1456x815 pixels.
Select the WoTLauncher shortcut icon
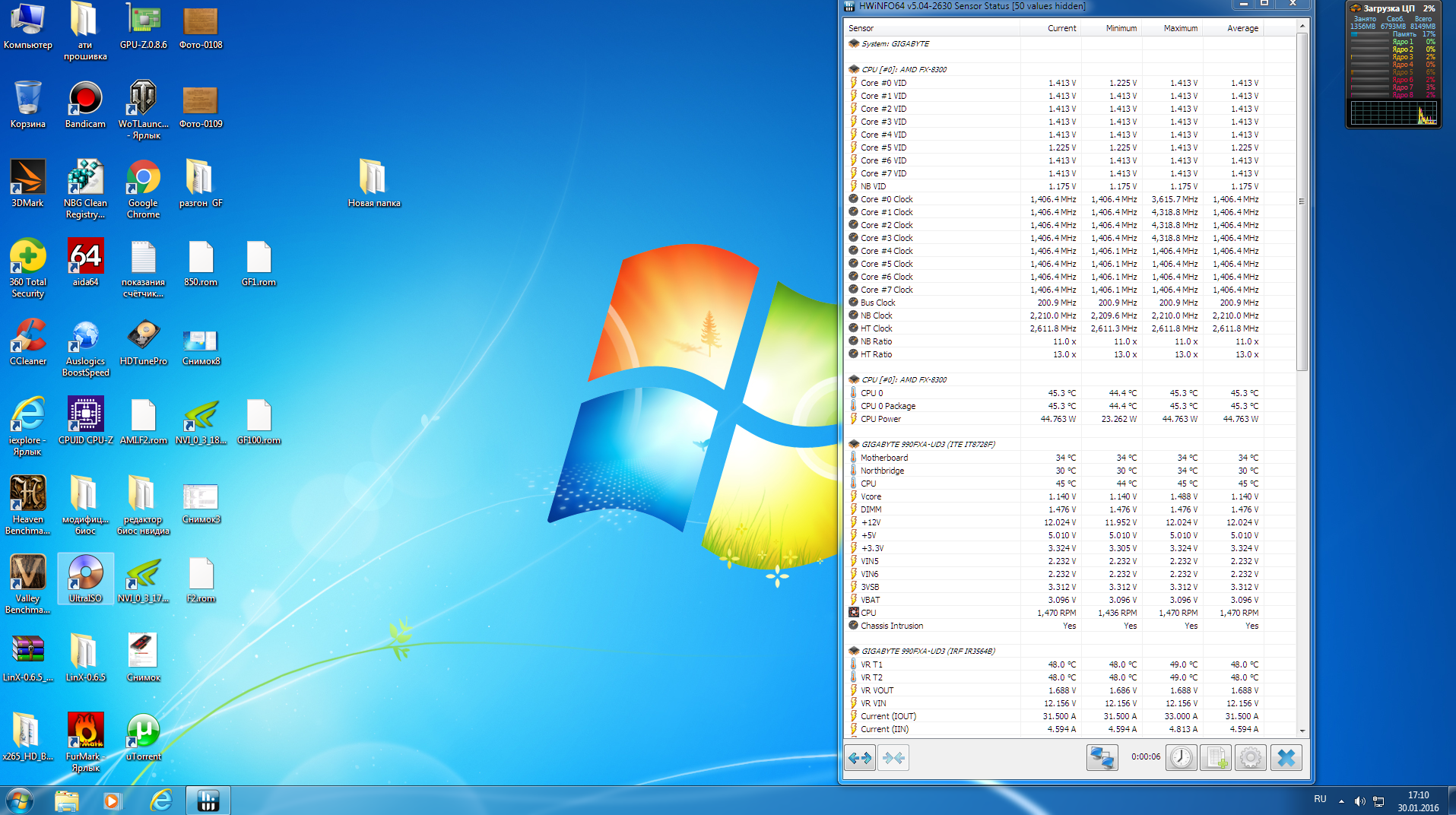tap(143, 109)
